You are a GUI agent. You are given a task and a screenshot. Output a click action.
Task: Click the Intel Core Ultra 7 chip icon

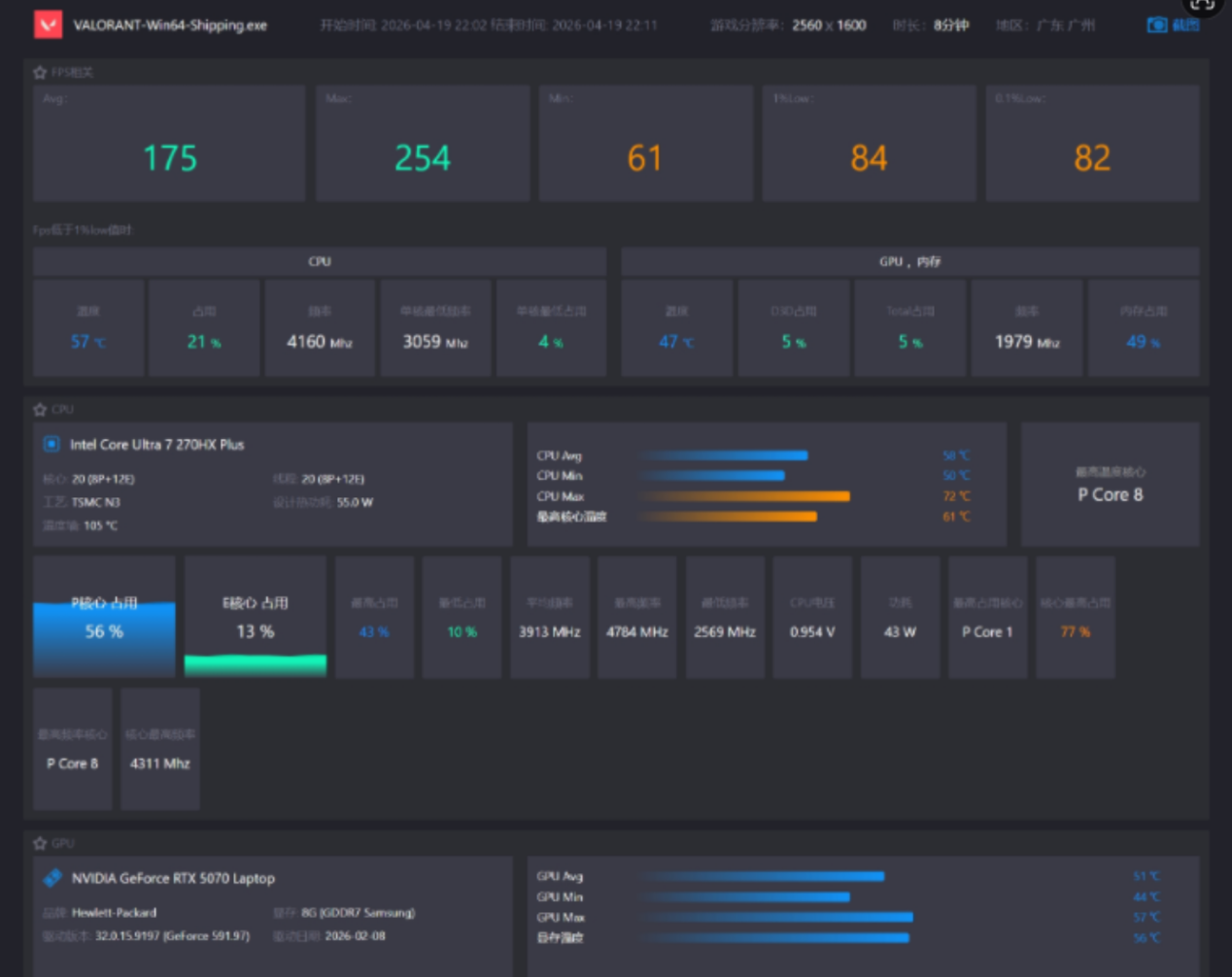tap(51, 444)
